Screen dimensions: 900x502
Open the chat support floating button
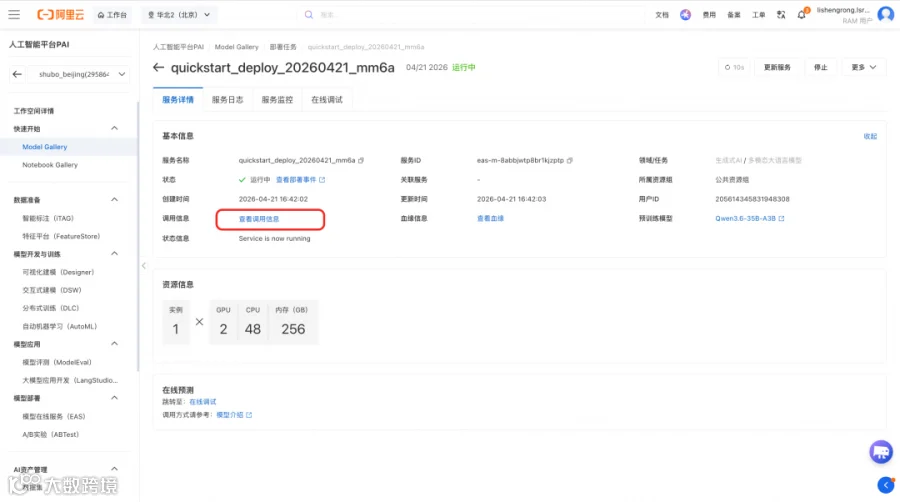[880, 452]
